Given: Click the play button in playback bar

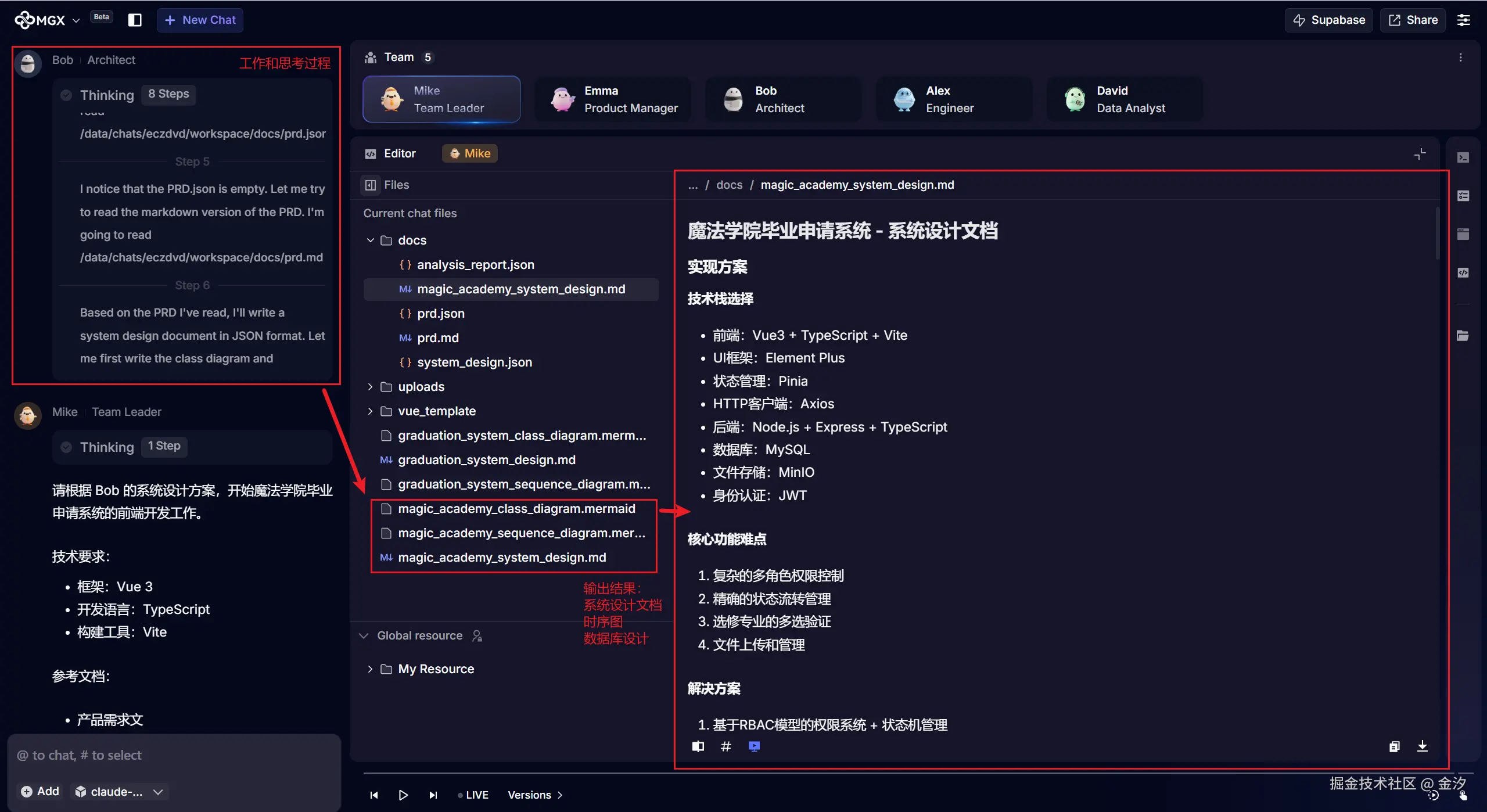Looking at the screenshot, I should point(403,795).
